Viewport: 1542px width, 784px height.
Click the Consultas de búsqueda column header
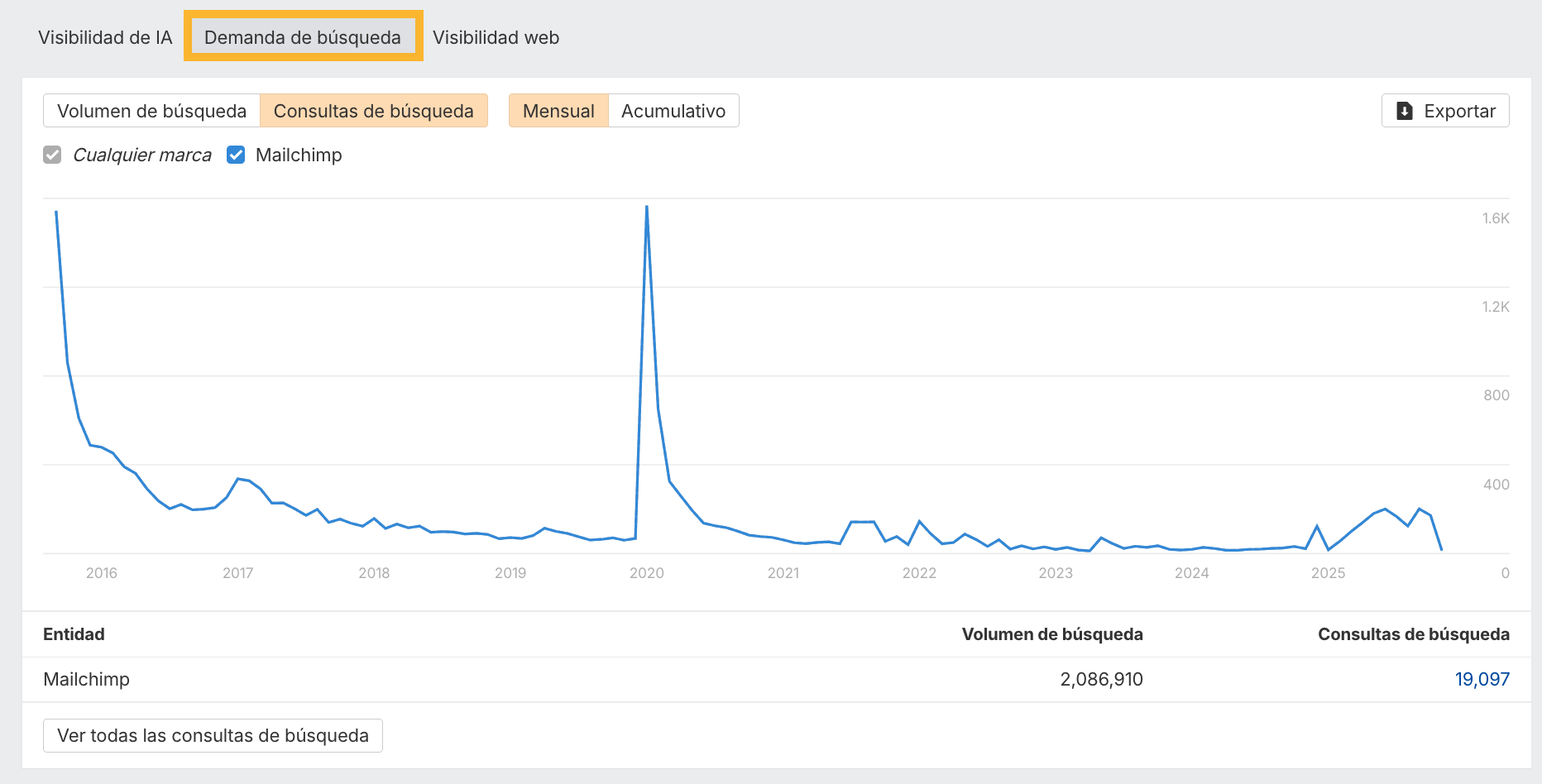click(1413, 634)
